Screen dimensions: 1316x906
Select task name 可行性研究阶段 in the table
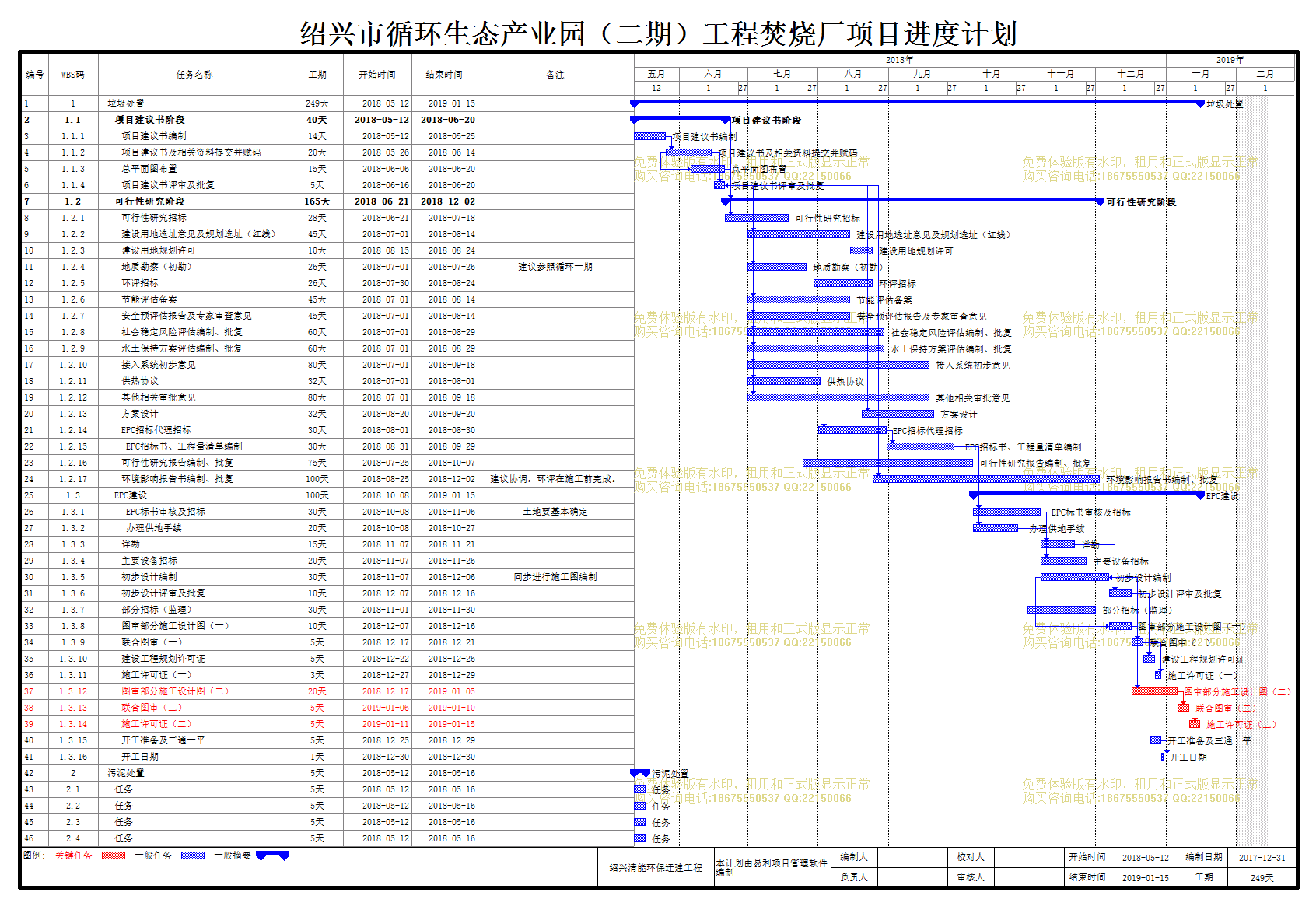[x=150, y=201]
